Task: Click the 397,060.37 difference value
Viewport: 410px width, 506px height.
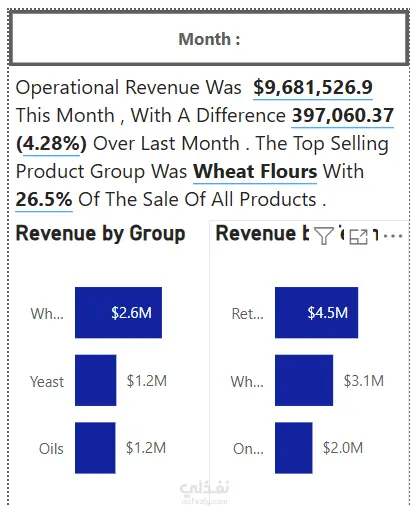Action: (343, 115)
